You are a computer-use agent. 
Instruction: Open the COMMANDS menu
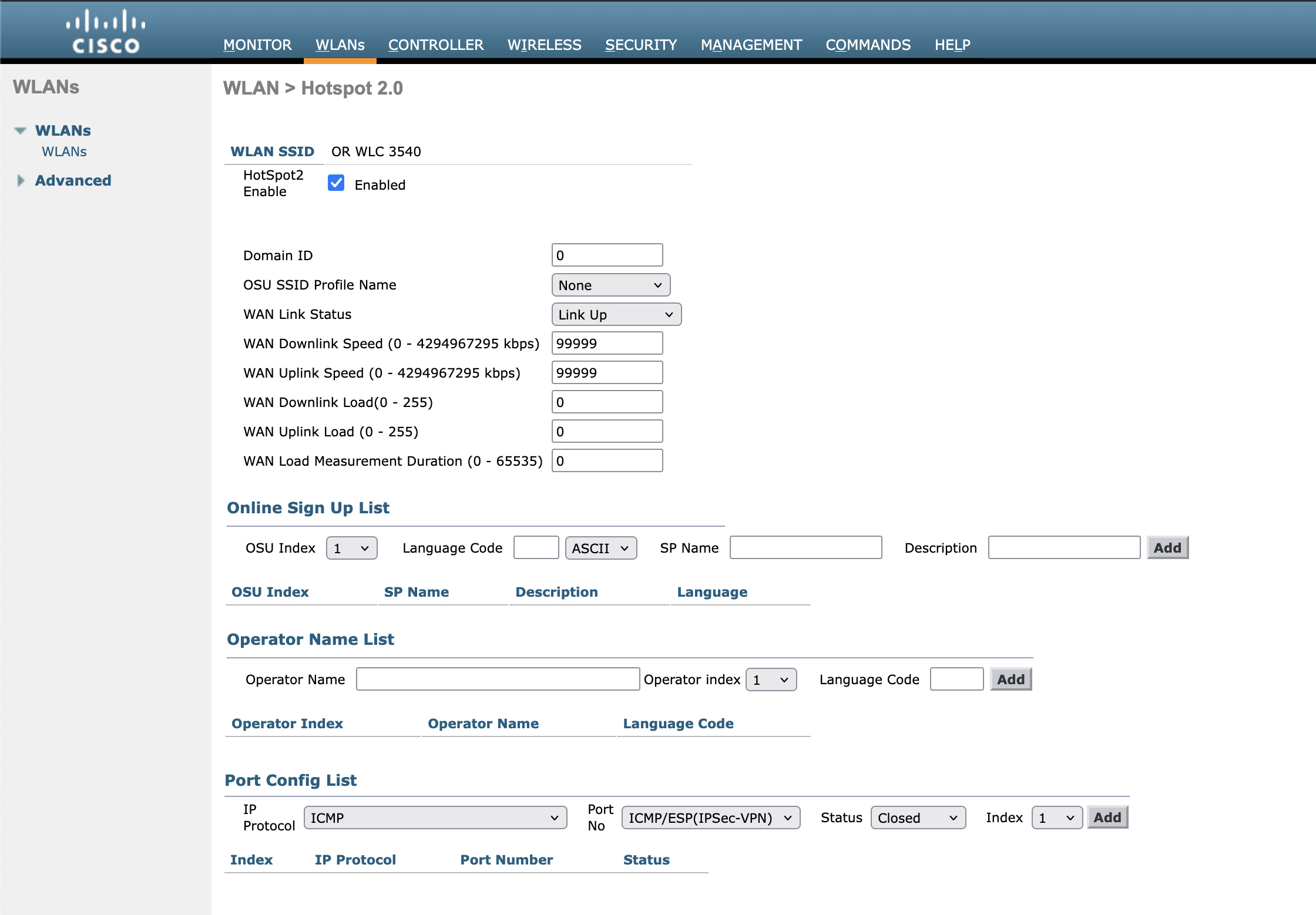(x=868, y=45)
